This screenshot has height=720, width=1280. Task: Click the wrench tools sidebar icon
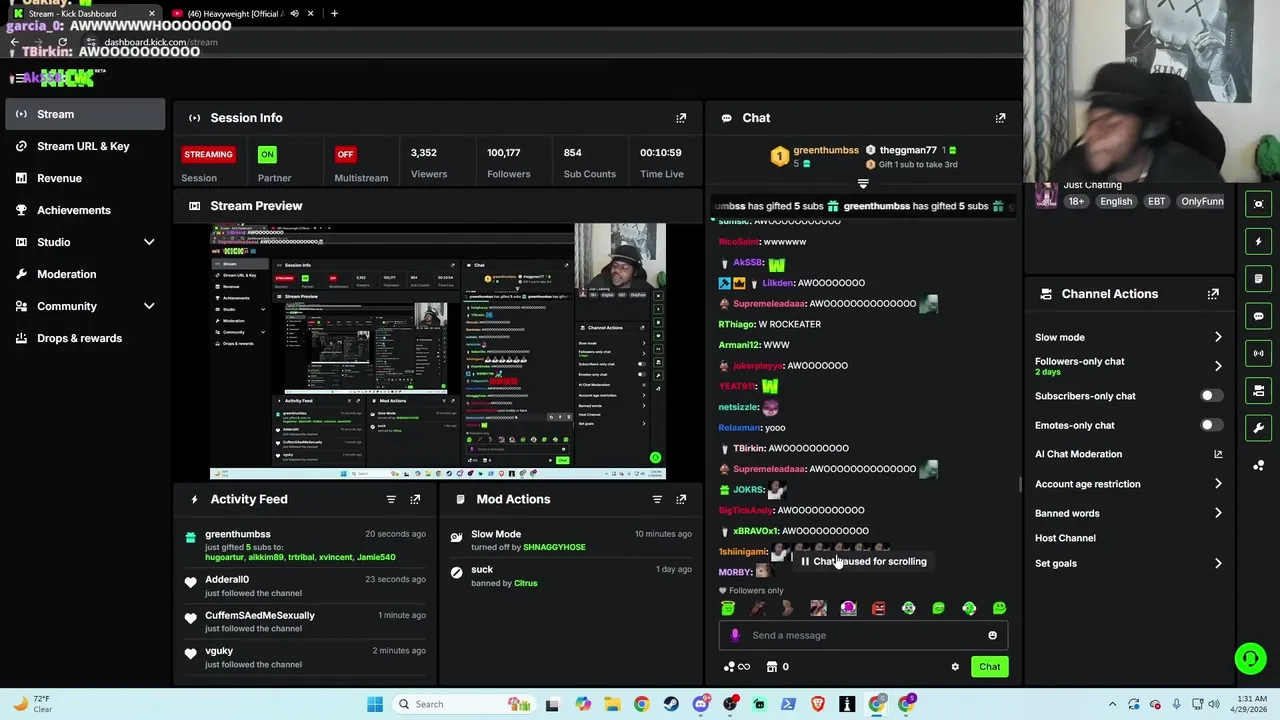pyautogui.click(x=1258, y=428)
